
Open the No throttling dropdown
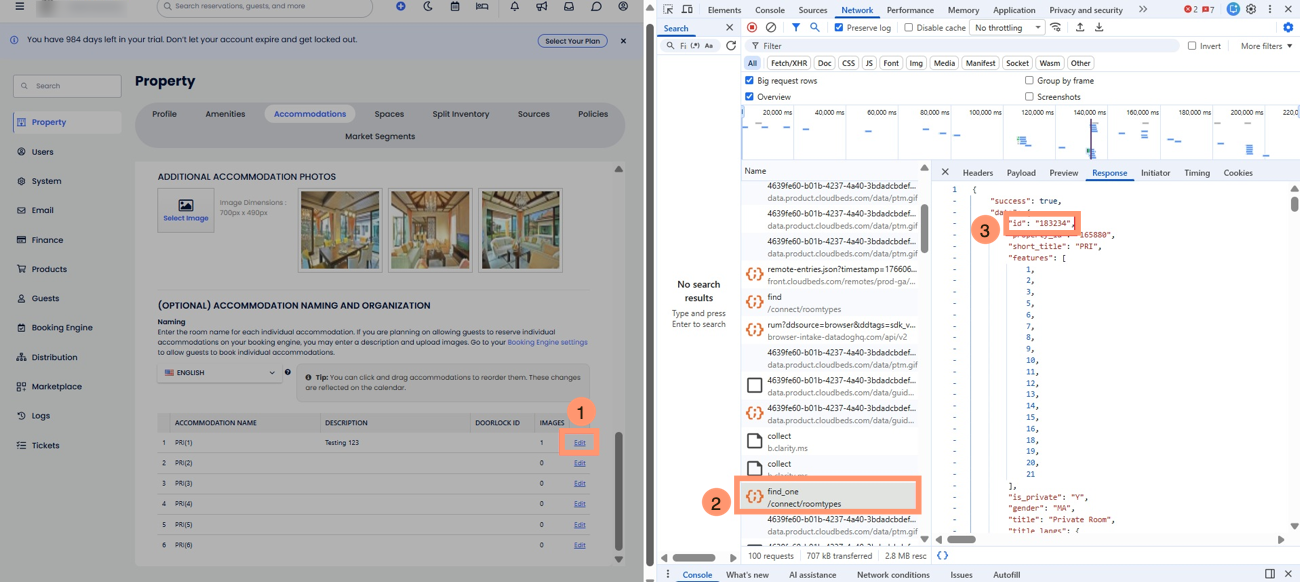click(1007, 28)
